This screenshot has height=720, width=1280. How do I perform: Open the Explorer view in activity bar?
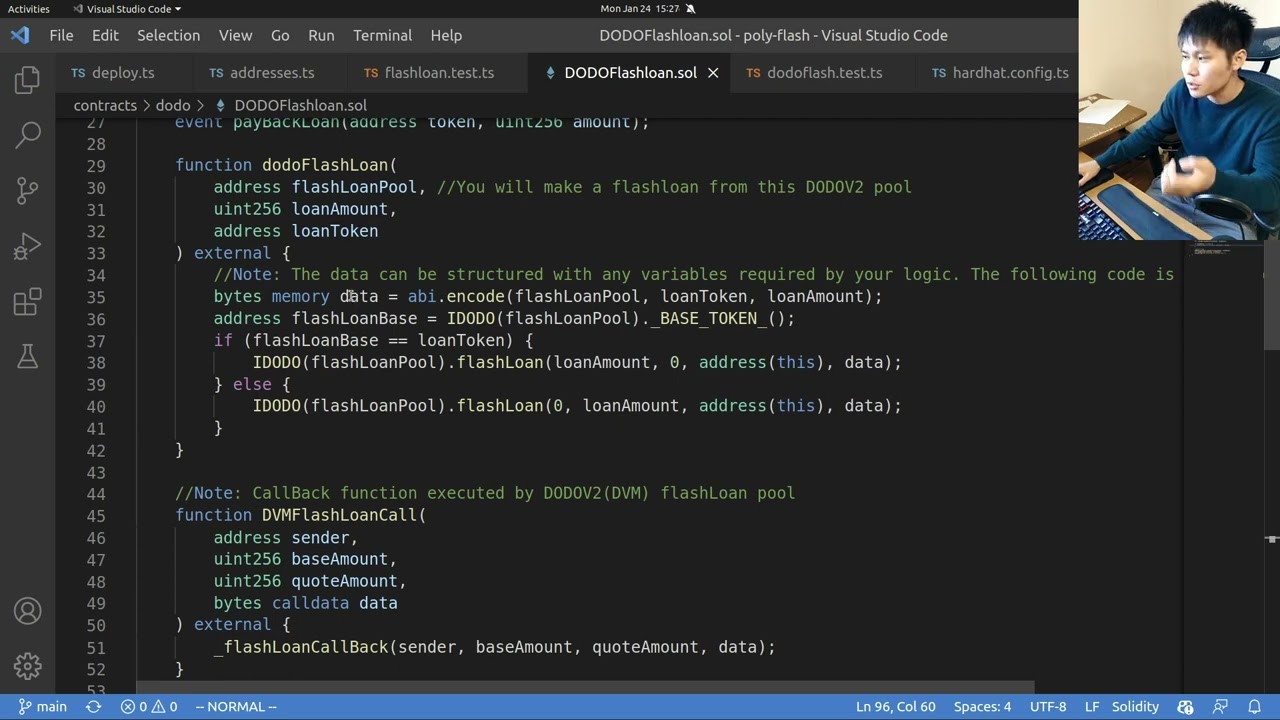(x=28, y=79)
